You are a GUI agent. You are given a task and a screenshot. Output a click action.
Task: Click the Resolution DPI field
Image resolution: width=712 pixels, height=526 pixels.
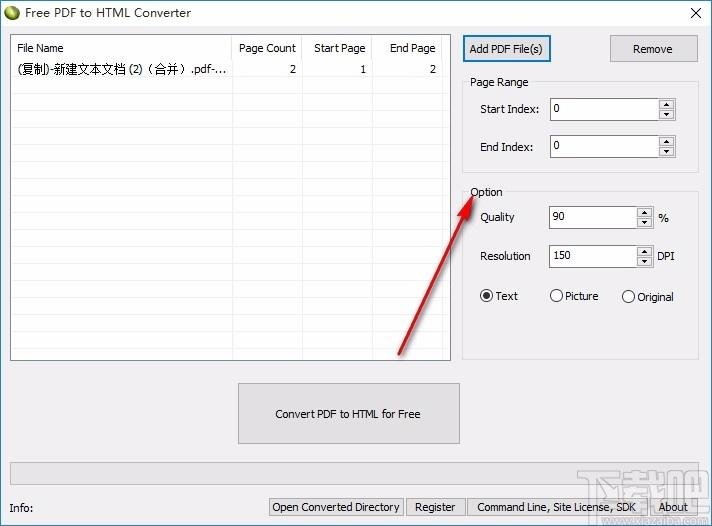tap(593, 256)
